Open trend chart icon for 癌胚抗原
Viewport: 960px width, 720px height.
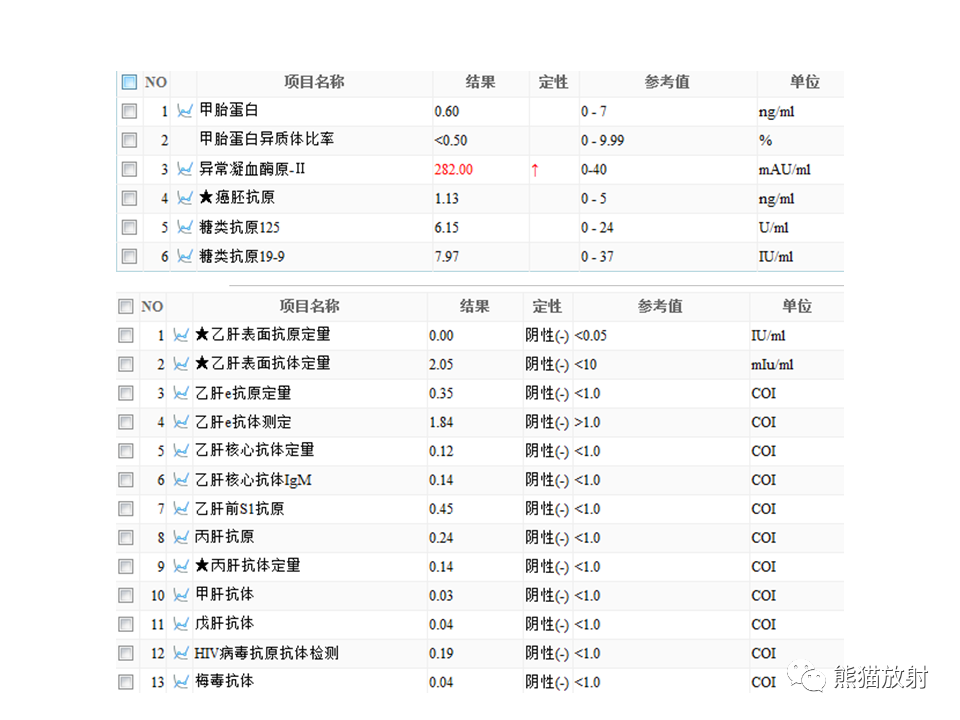[185, 198]
